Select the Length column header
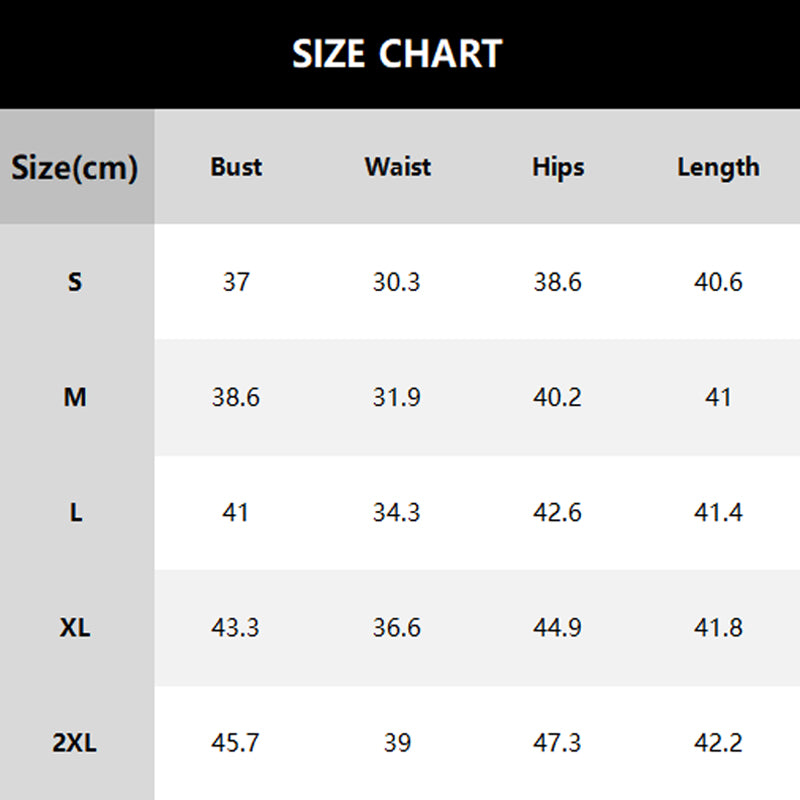This screenshot has height=800, width=800. (x=718, y=167)
